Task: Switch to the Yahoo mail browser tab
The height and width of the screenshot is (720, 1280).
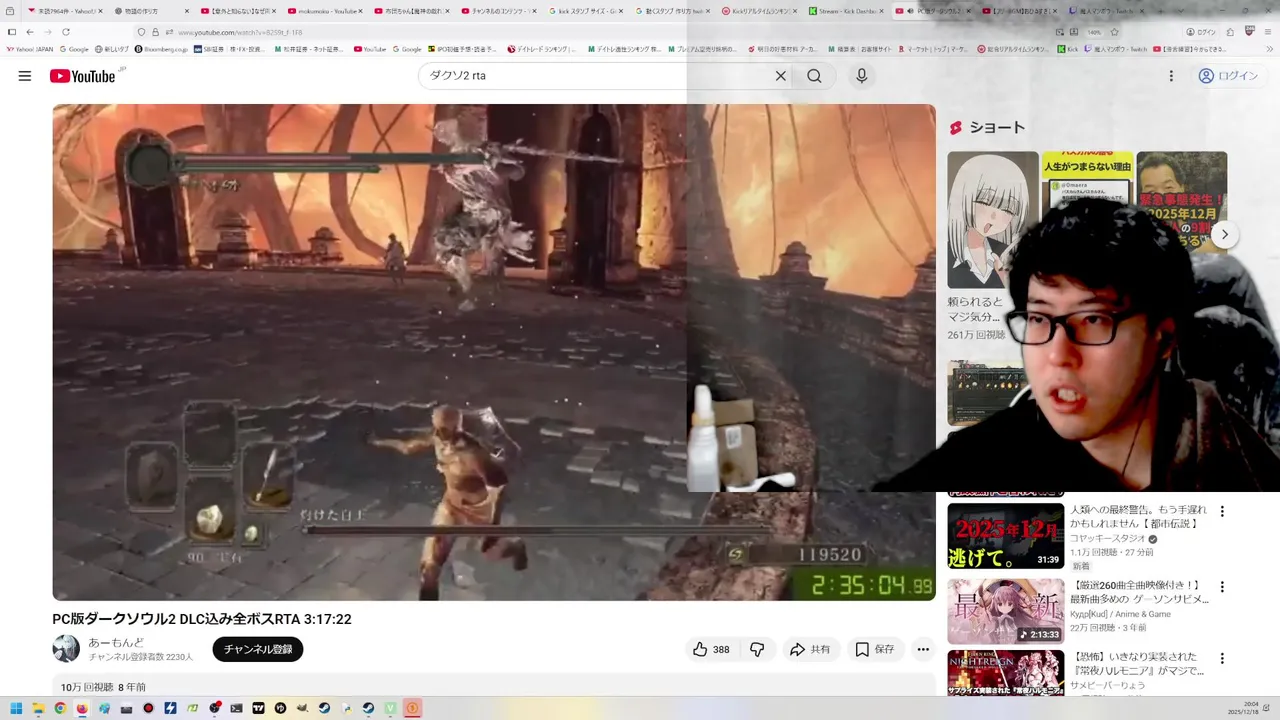Action: tap(64, 11)
